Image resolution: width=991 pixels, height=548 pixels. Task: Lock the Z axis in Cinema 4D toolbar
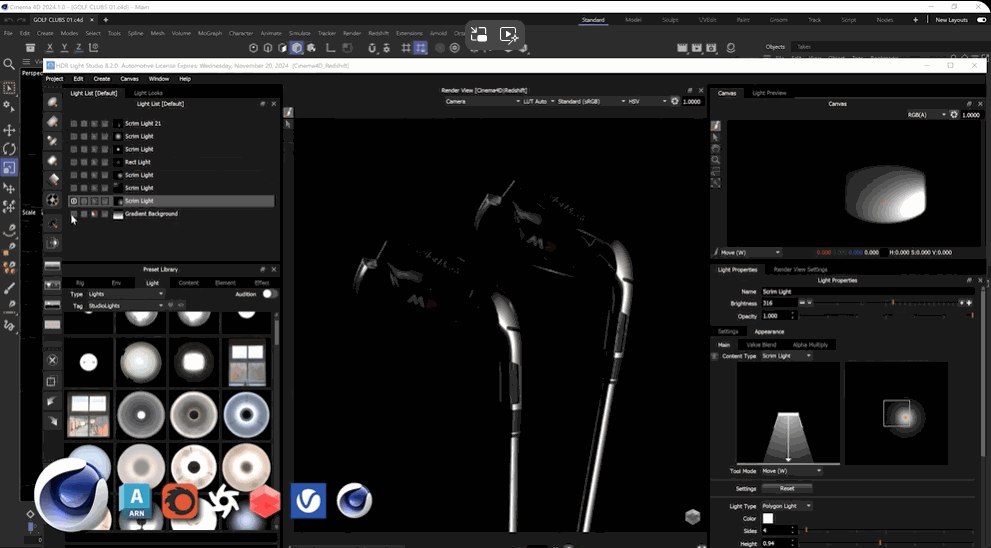[x=78, y=47]
